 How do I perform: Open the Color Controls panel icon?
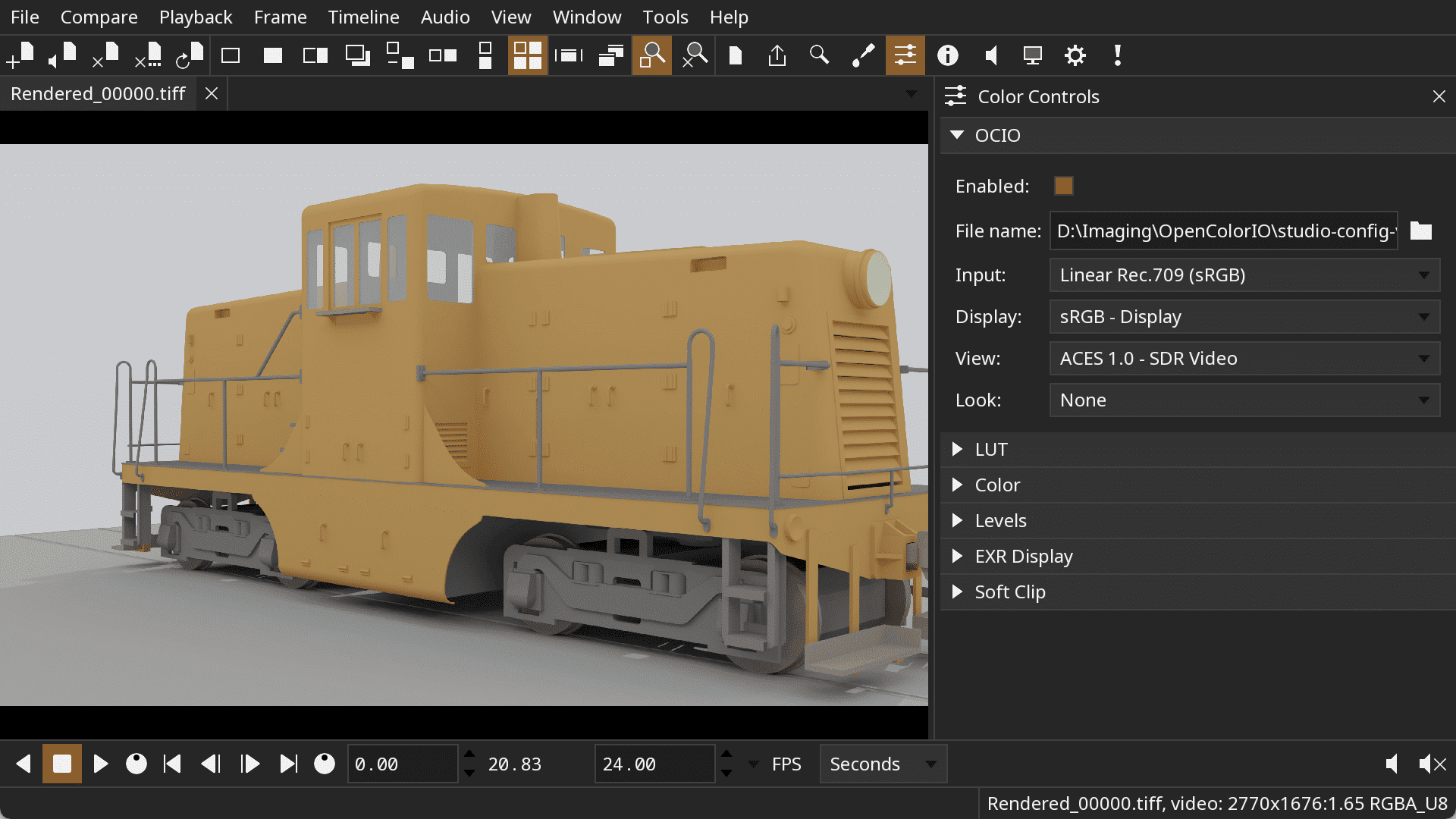tap(905, 55)
